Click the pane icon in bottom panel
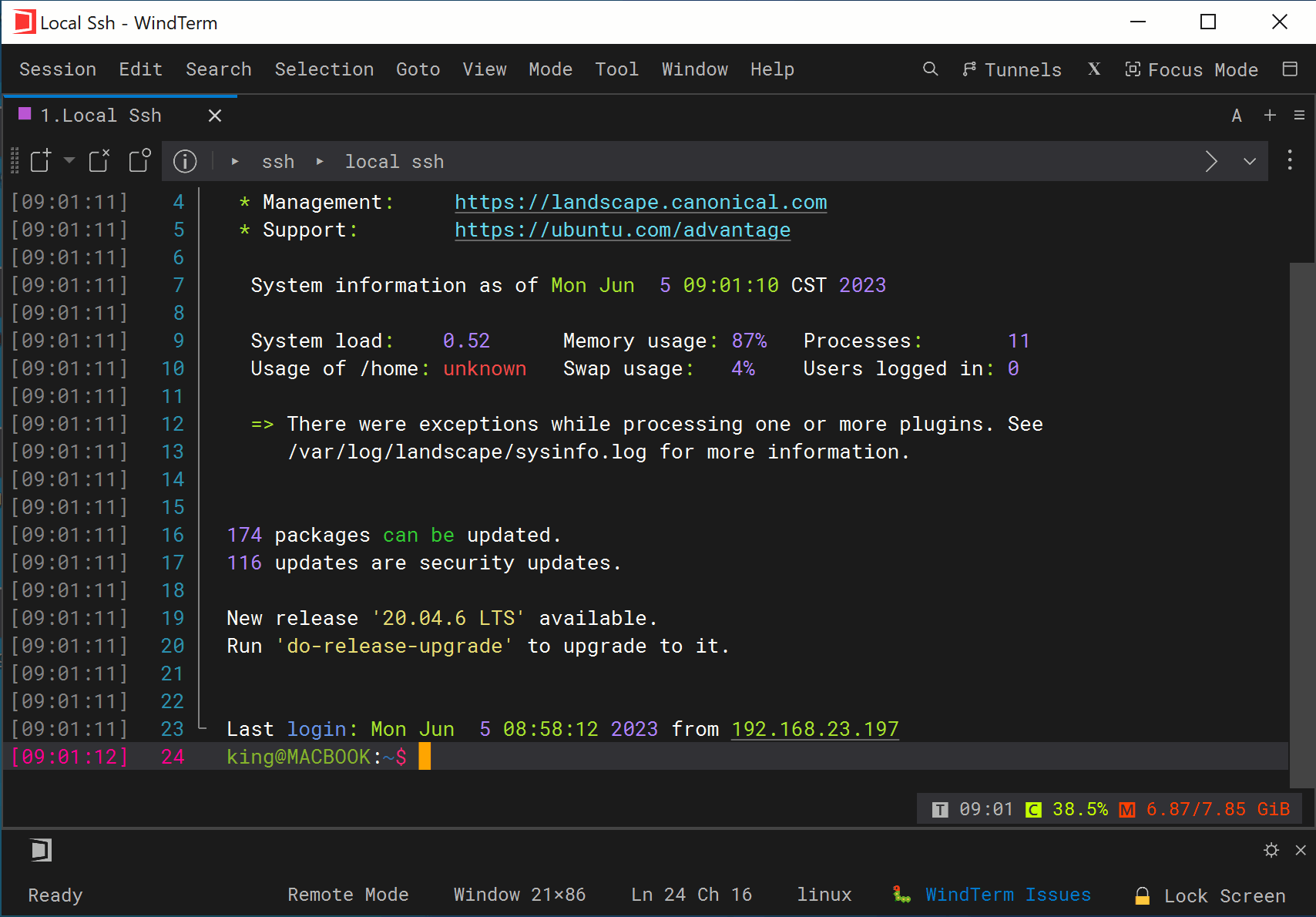Screen dimensions: 1316x917 pyautogui.click(x=41, y=850)
